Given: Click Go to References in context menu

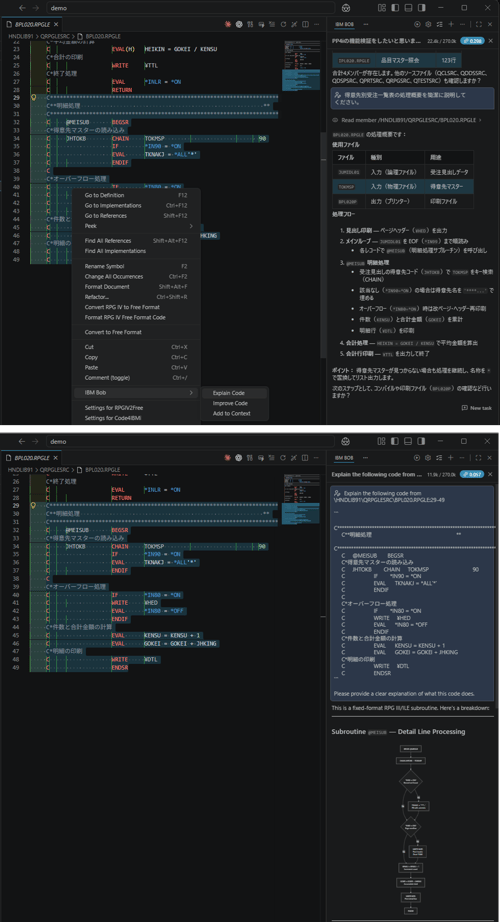Looking at the screenshot, I should coord(136,216).
